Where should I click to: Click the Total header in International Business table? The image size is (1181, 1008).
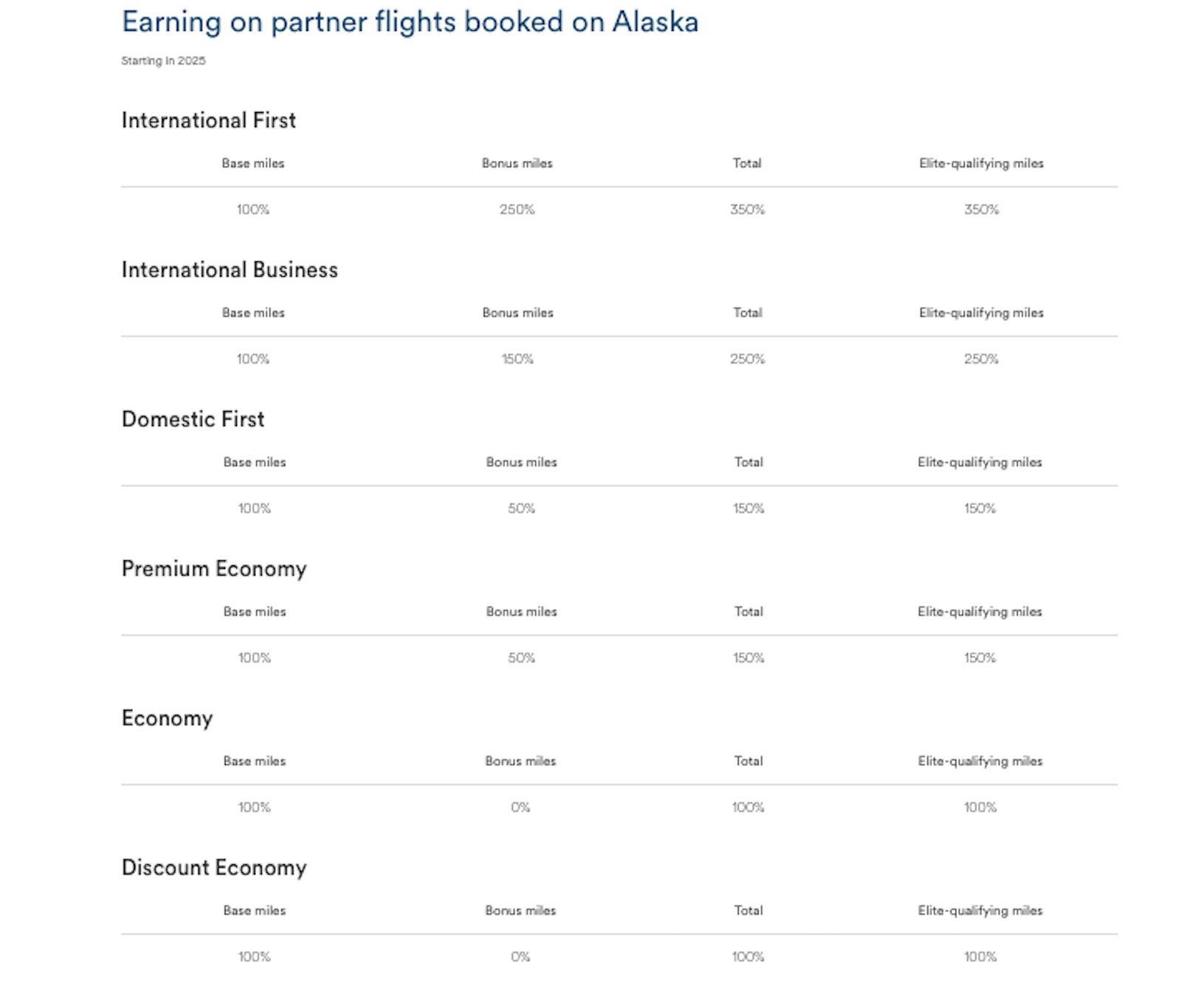748,313
